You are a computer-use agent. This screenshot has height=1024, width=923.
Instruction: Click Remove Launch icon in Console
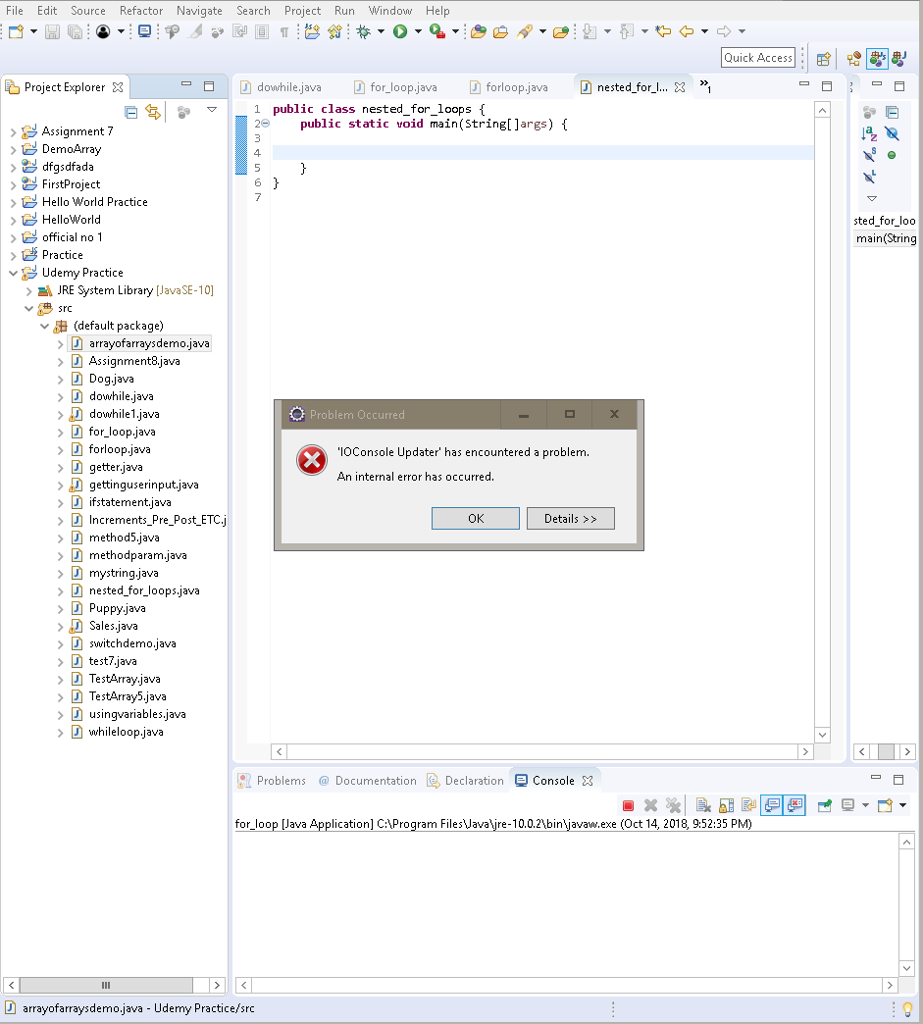[x=651, y=805]
